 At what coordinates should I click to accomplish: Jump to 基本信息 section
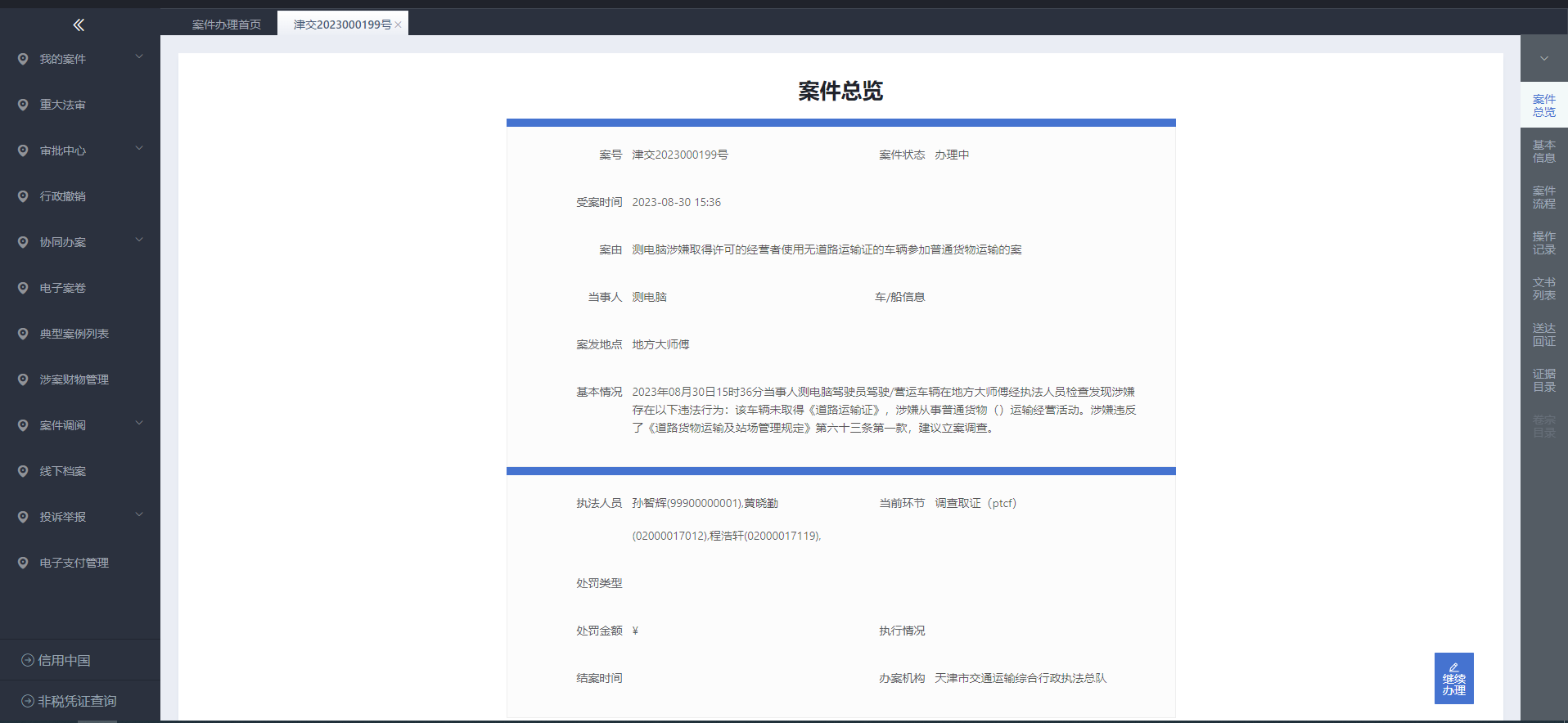click(x=1544, y=151)
